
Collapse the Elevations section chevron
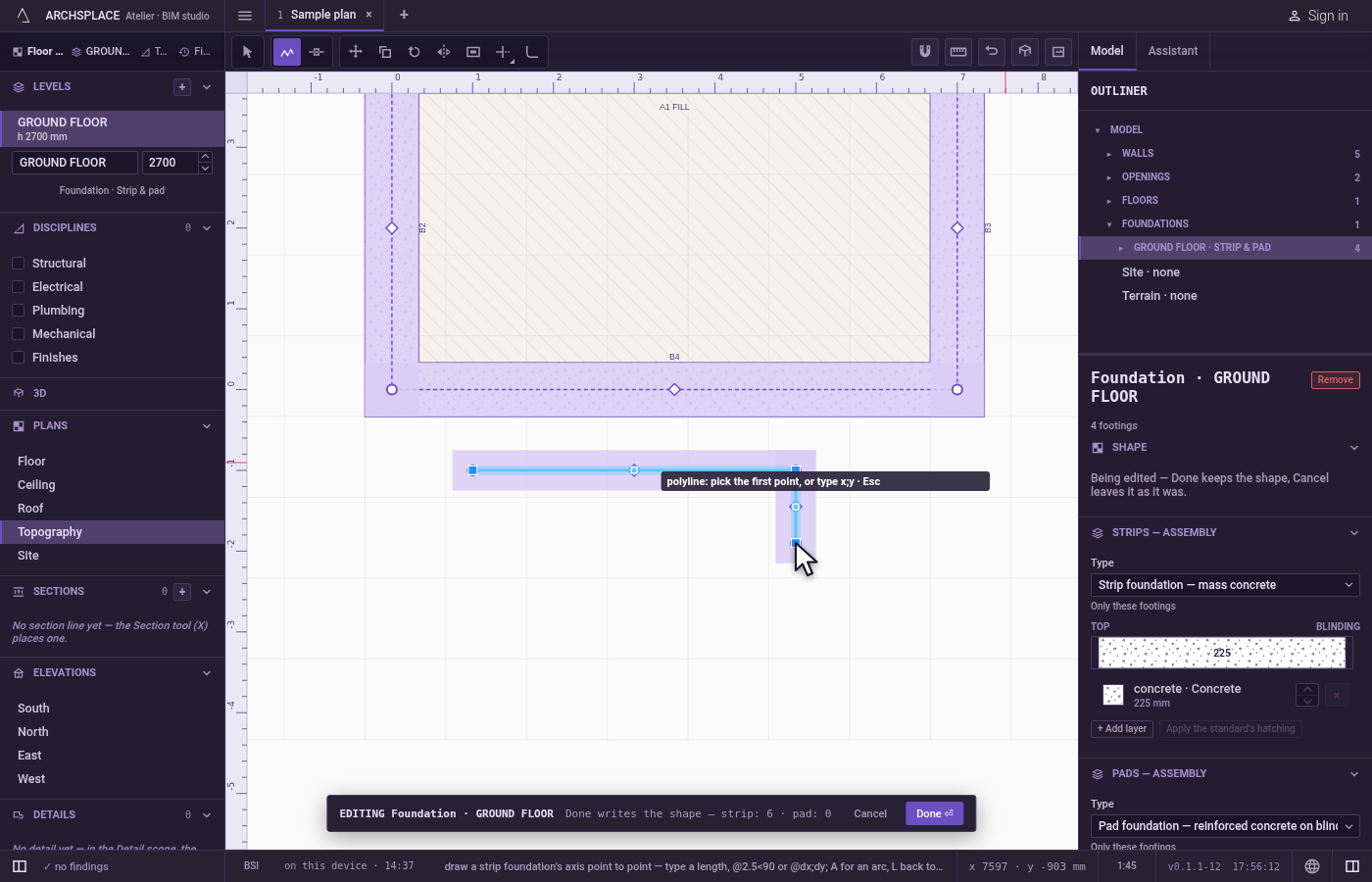coord(207,673)
